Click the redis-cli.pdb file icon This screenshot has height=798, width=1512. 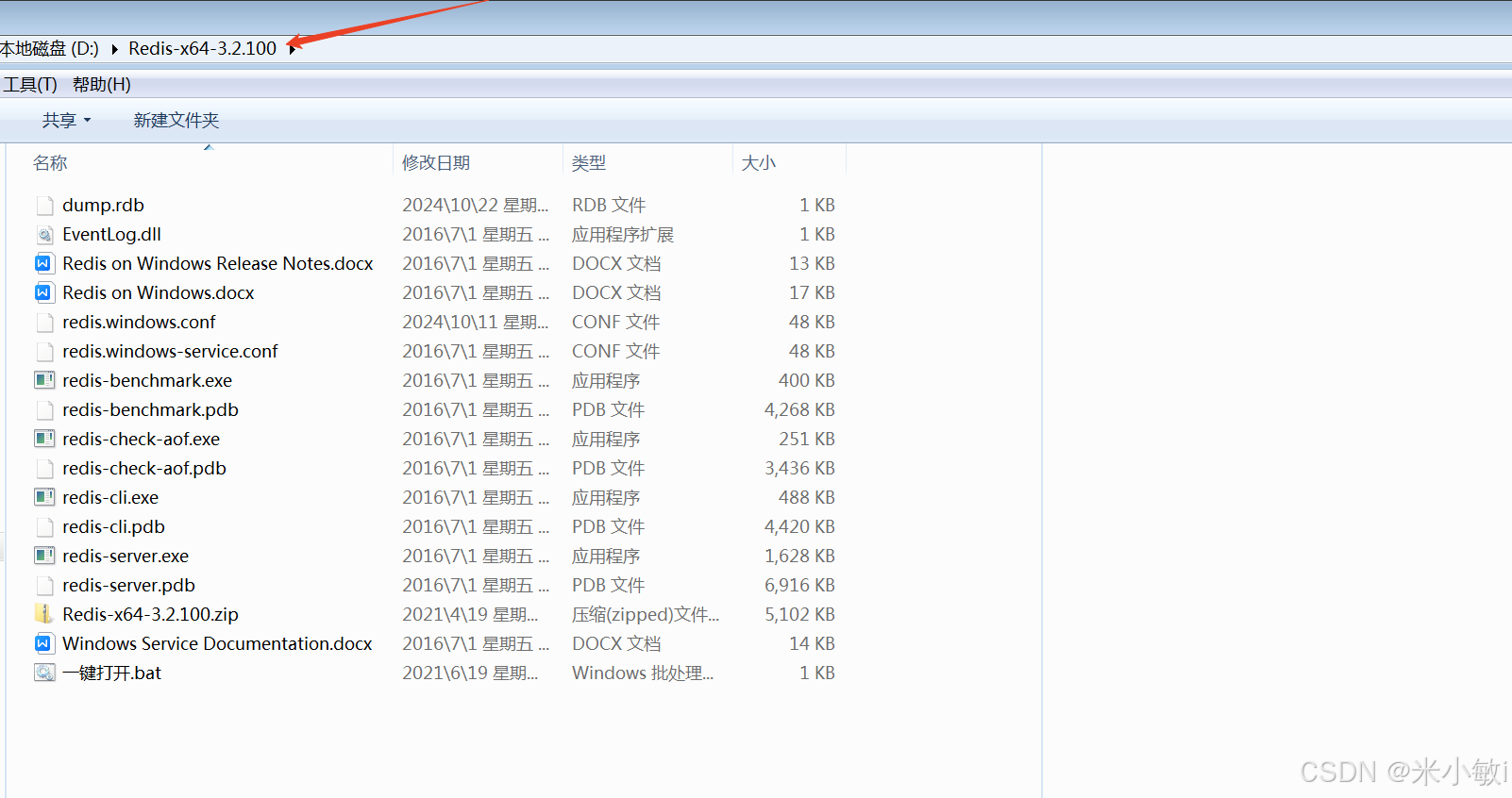[44, 527]
